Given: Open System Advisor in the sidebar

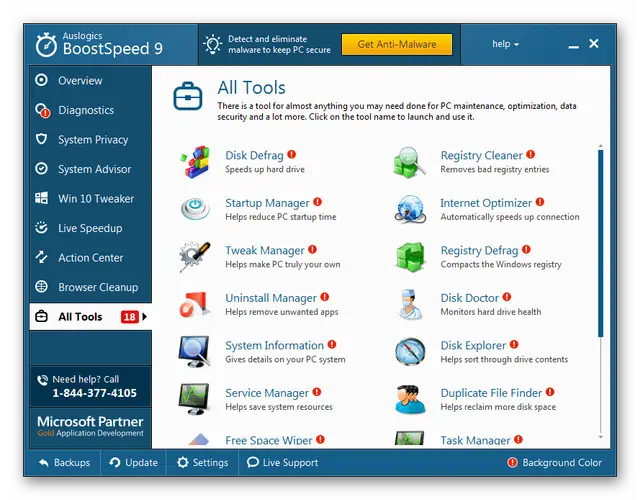Looking at the screenshot, I should tap(91, 169).
